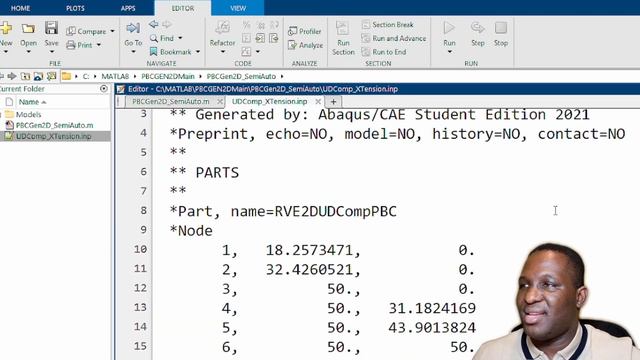Click PBCGEN2DMain in the address path
Screen dimensions: 640x360
click(x=168, y=76)
